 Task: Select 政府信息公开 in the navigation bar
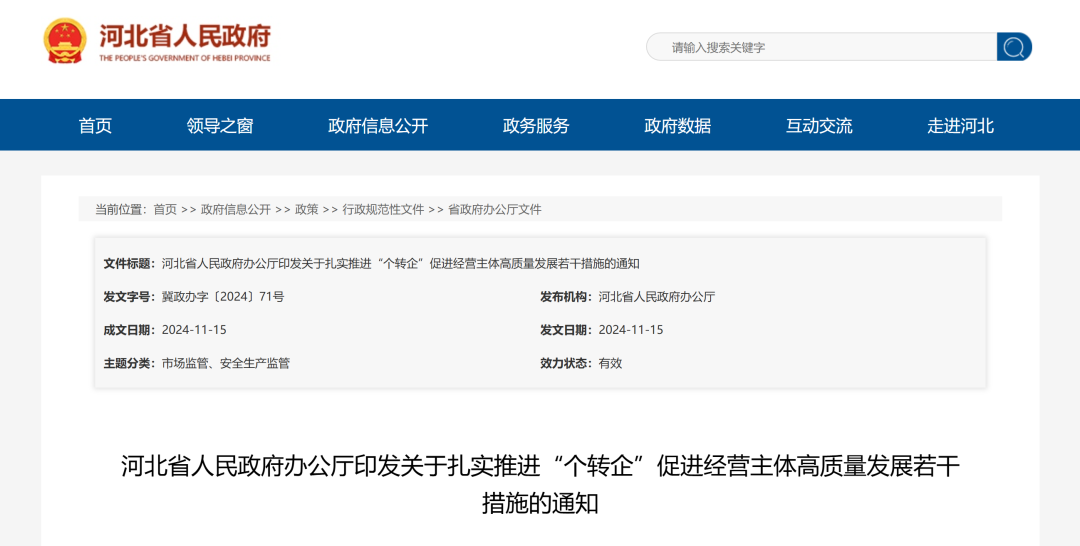tap(378, 126)
